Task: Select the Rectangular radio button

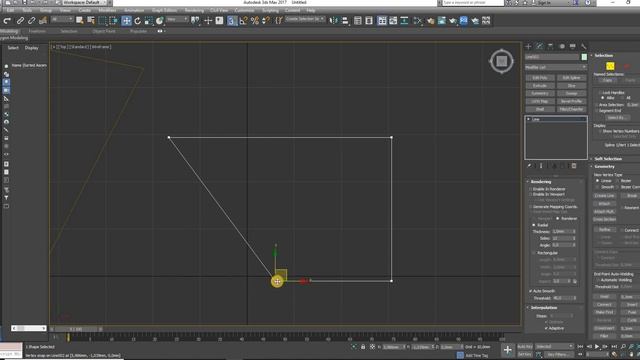Action: pyautogui.click(x=533, y=253)
